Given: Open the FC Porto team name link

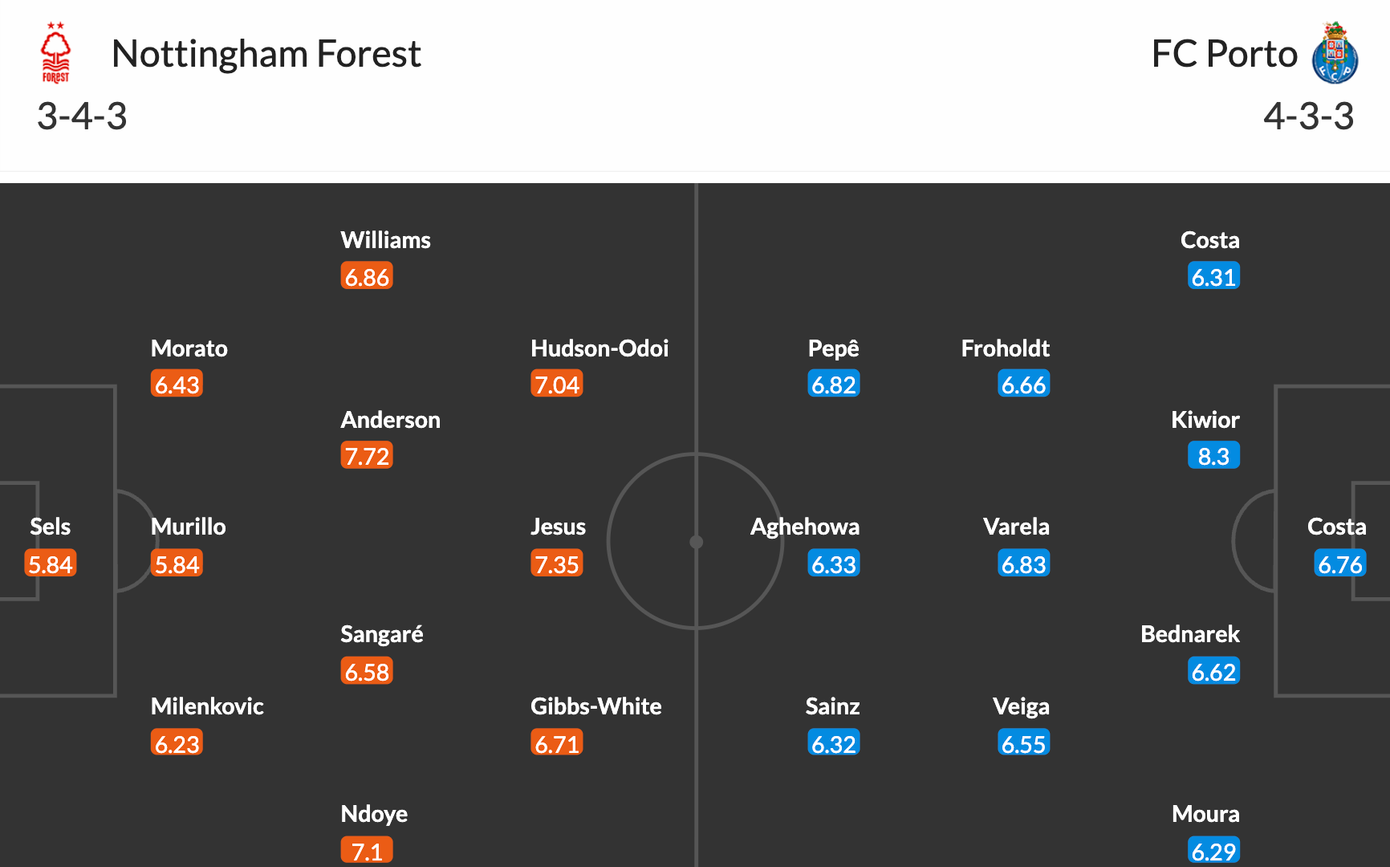Looking at the screenshot, I should 1224,53.
